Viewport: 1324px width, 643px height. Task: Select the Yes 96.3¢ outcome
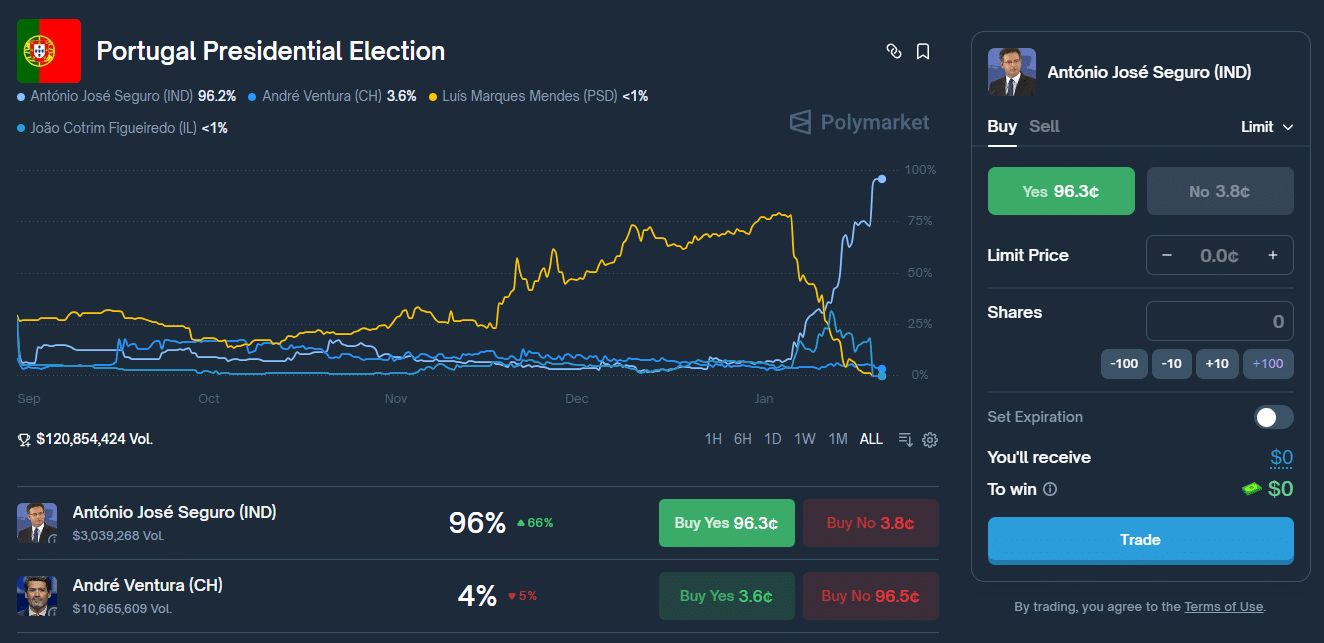click(1061, 191)
